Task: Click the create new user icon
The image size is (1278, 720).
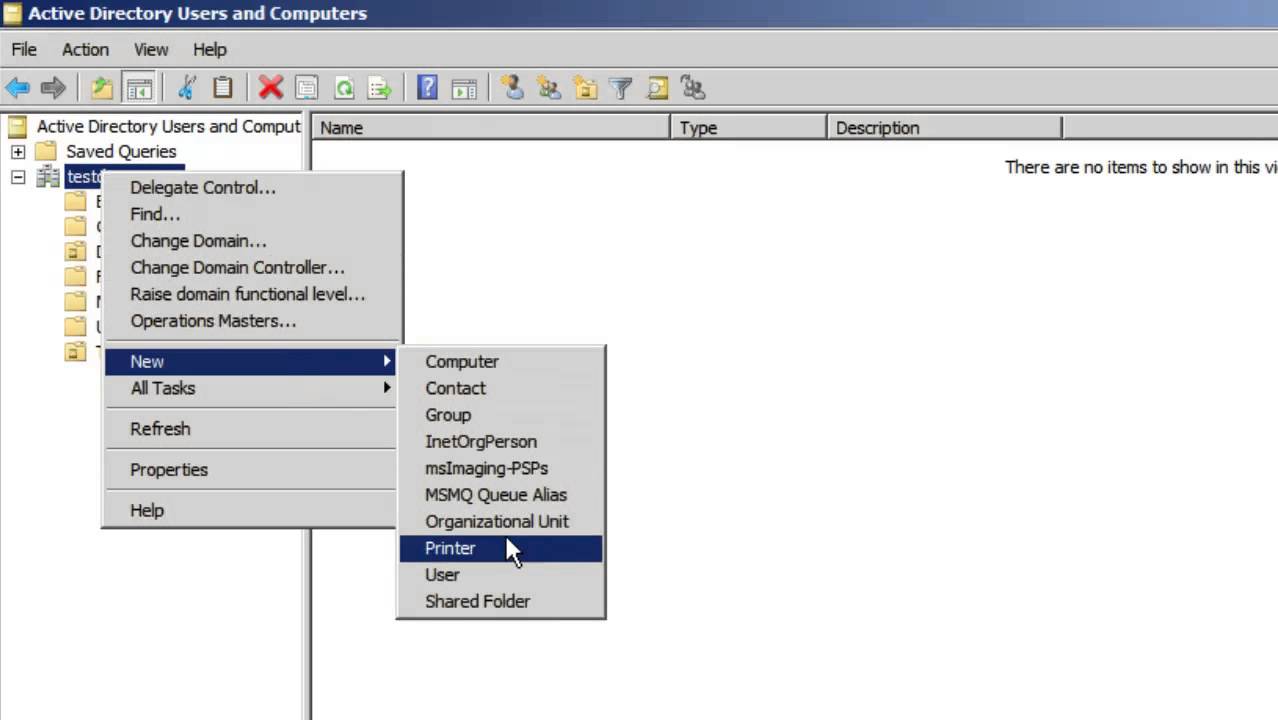Action: pos(512,88)
